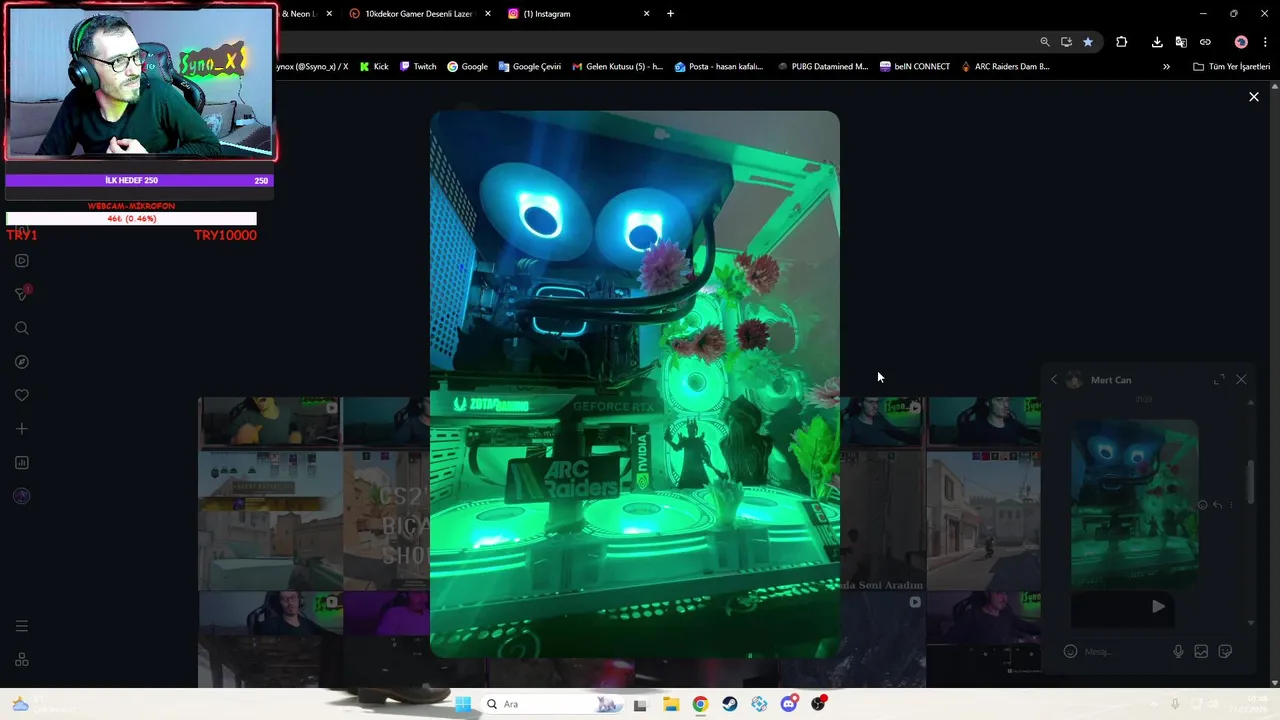Open emoji picker in message box
1280x720 pixels.
pyautogui.click(x=1070, y=651)
